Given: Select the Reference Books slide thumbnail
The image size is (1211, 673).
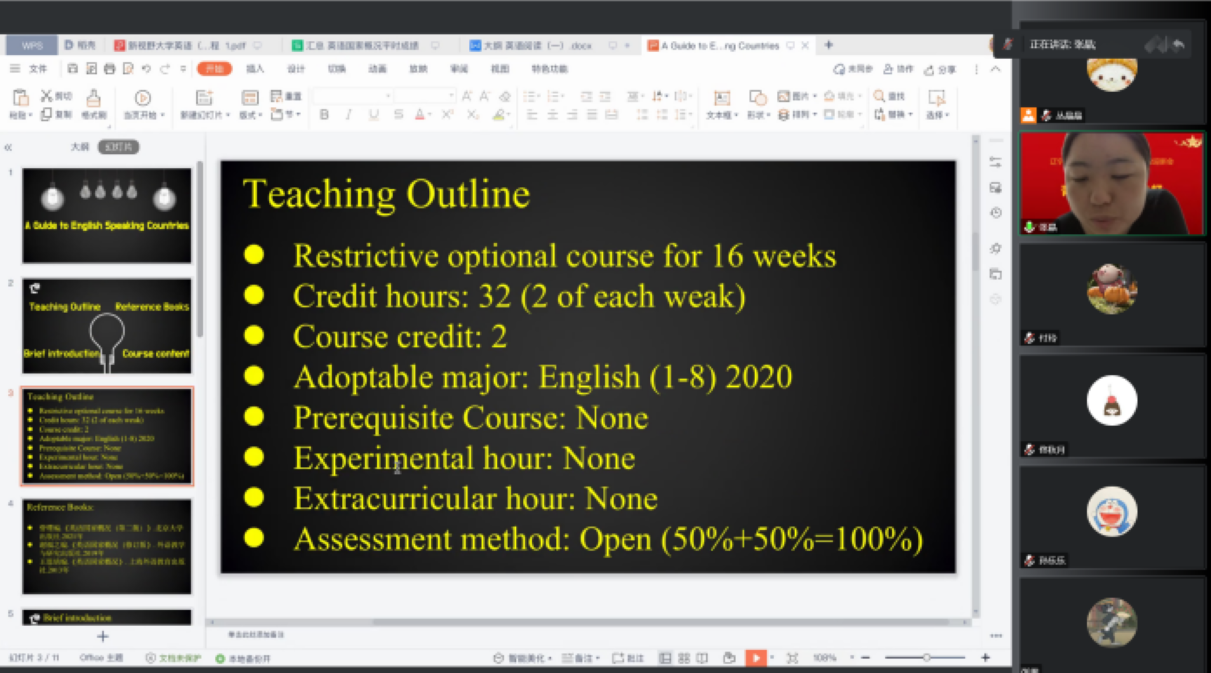Looking at the screenshot, I should click(x=107, y=547).
